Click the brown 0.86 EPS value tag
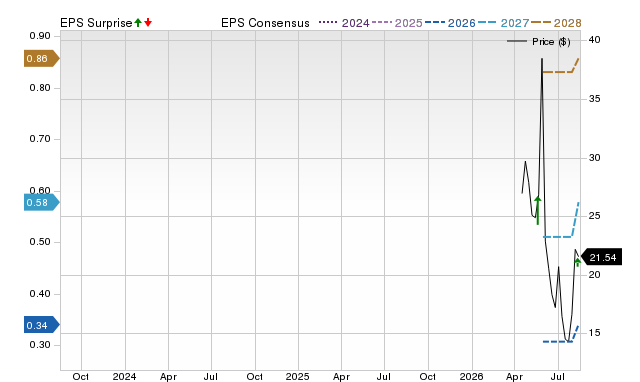This screenshot has height=382, width=640. click(42, 59)
